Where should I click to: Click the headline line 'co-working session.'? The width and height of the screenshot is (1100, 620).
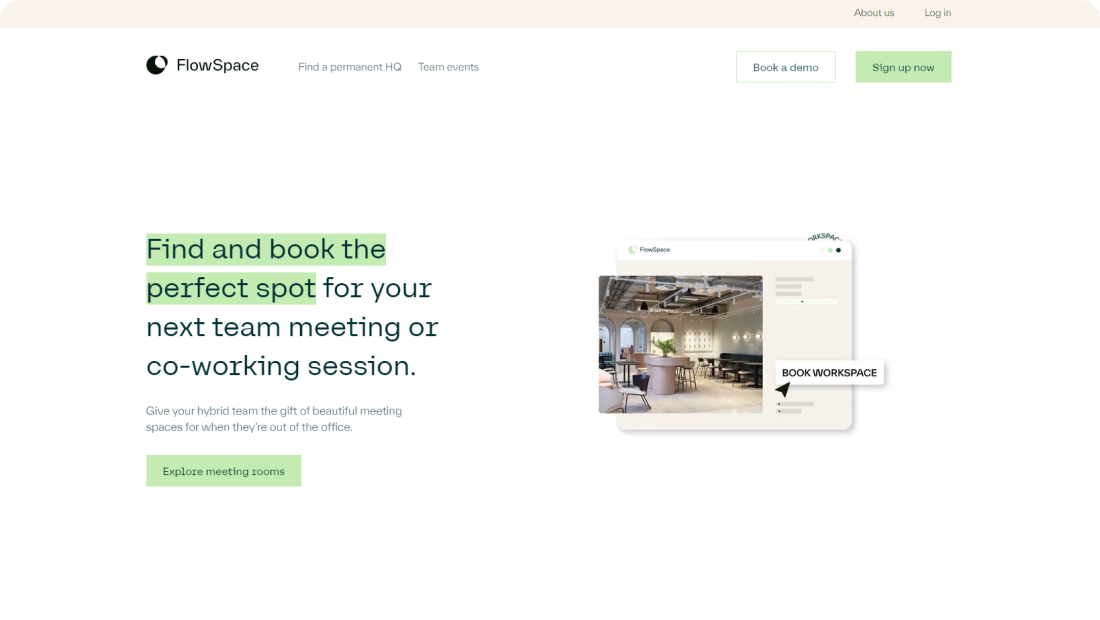pyautogui.click(x=281, y=366)
